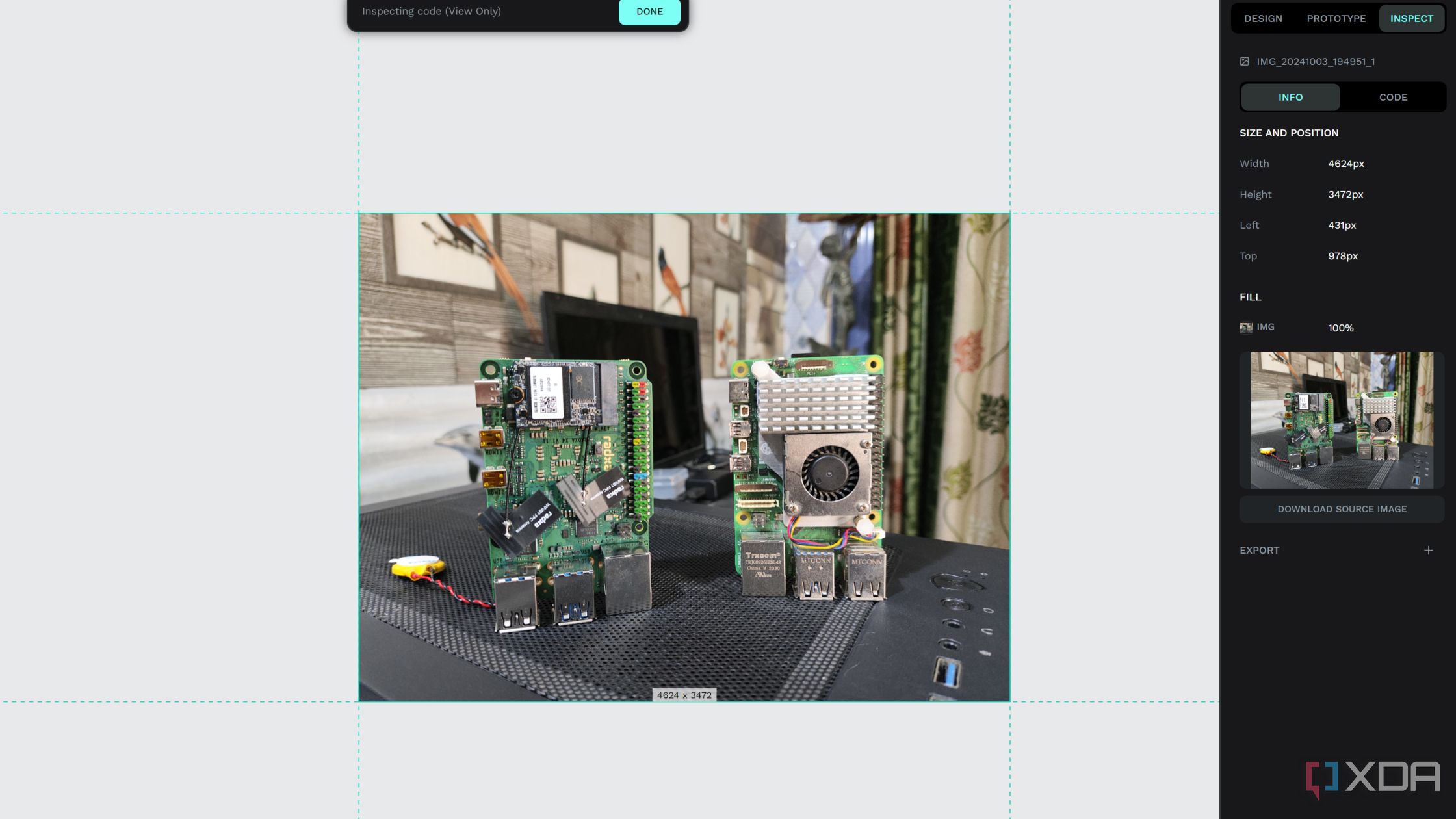Switch to the PROTOTYPE tab
1456x819 pixels.
1336,18
